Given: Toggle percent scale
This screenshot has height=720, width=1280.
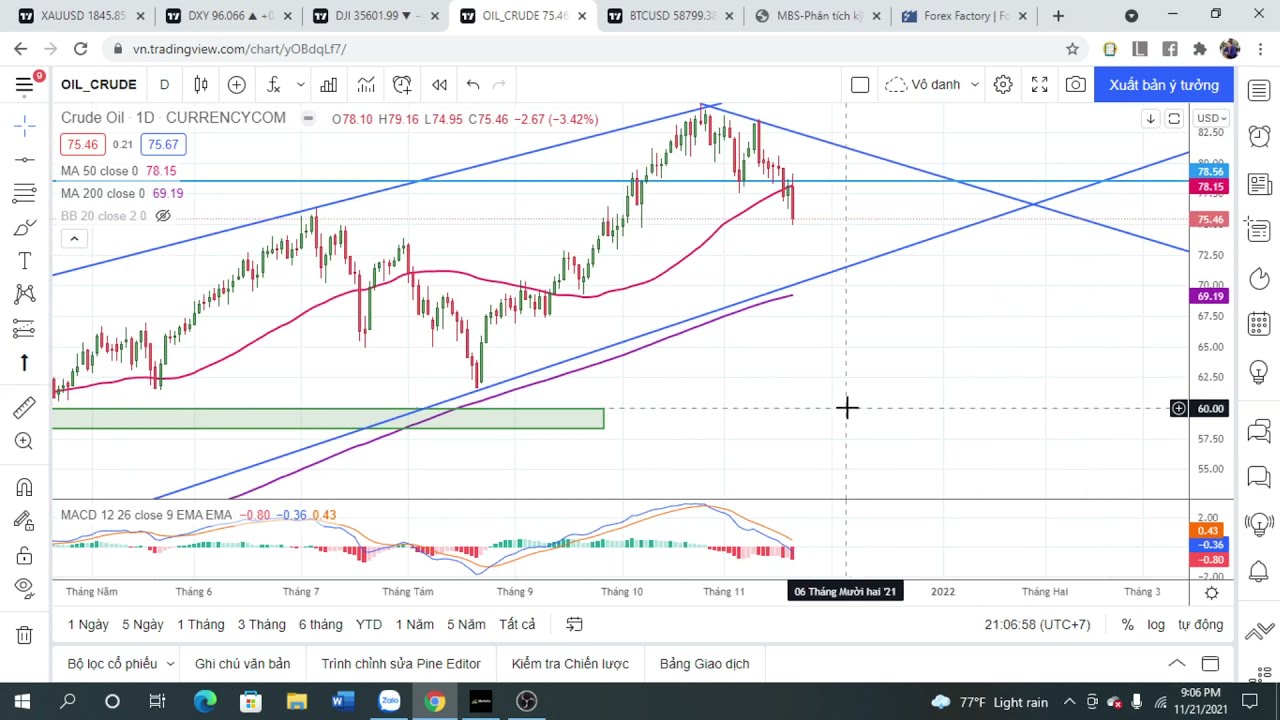Looking at the screenshot, I should [x=1127, y=624].
